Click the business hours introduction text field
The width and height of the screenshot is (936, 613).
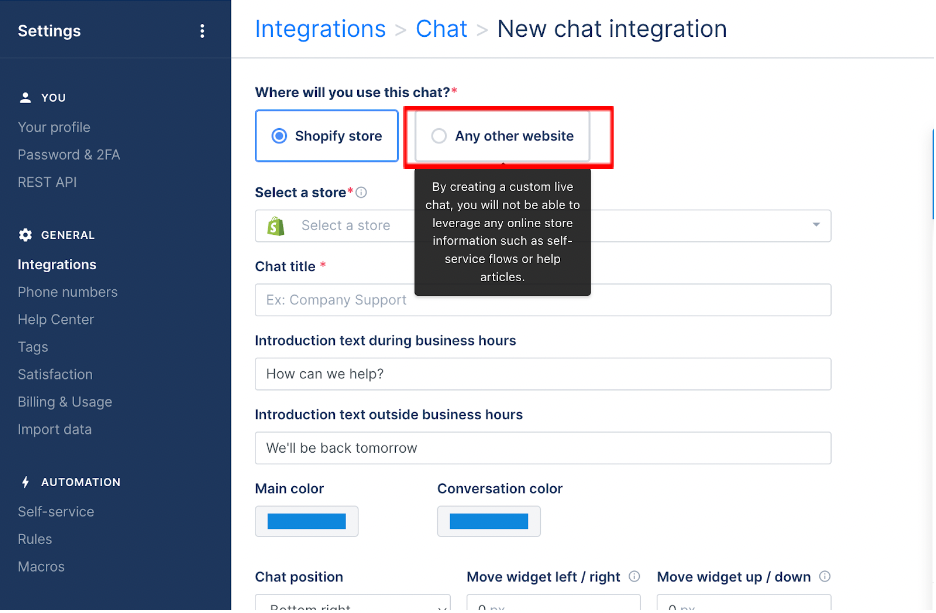click(x=543, y=374)
